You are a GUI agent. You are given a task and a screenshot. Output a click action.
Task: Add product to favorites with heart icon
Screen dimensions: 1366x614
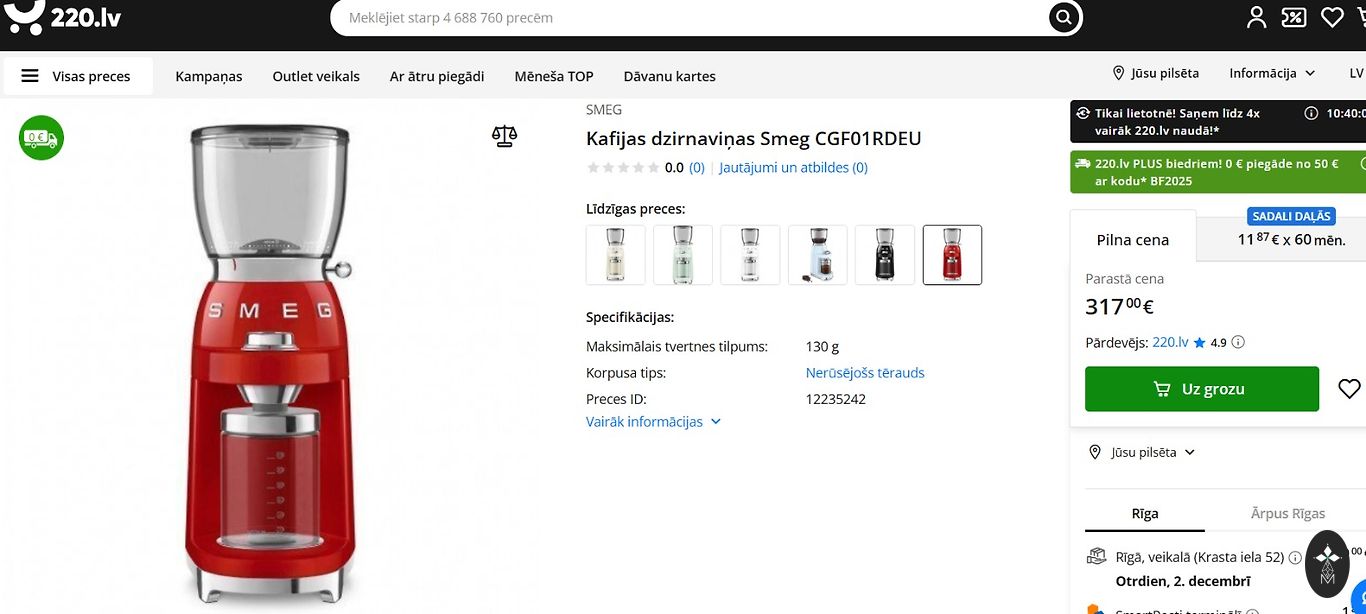click(x=1349, y=389)
